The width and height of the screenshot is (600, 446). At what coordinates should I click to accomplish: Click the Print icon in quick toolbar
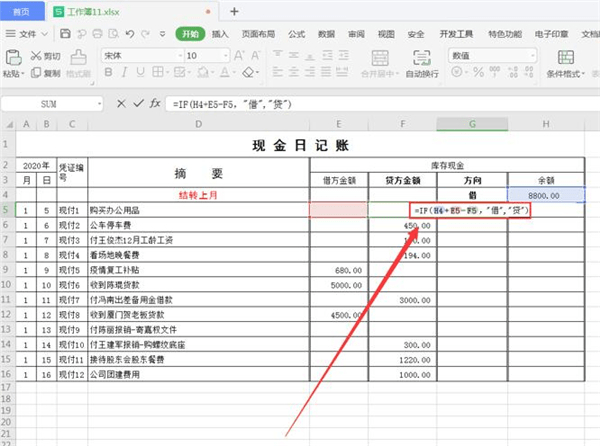pyautogui.click(x=98, y=34)
